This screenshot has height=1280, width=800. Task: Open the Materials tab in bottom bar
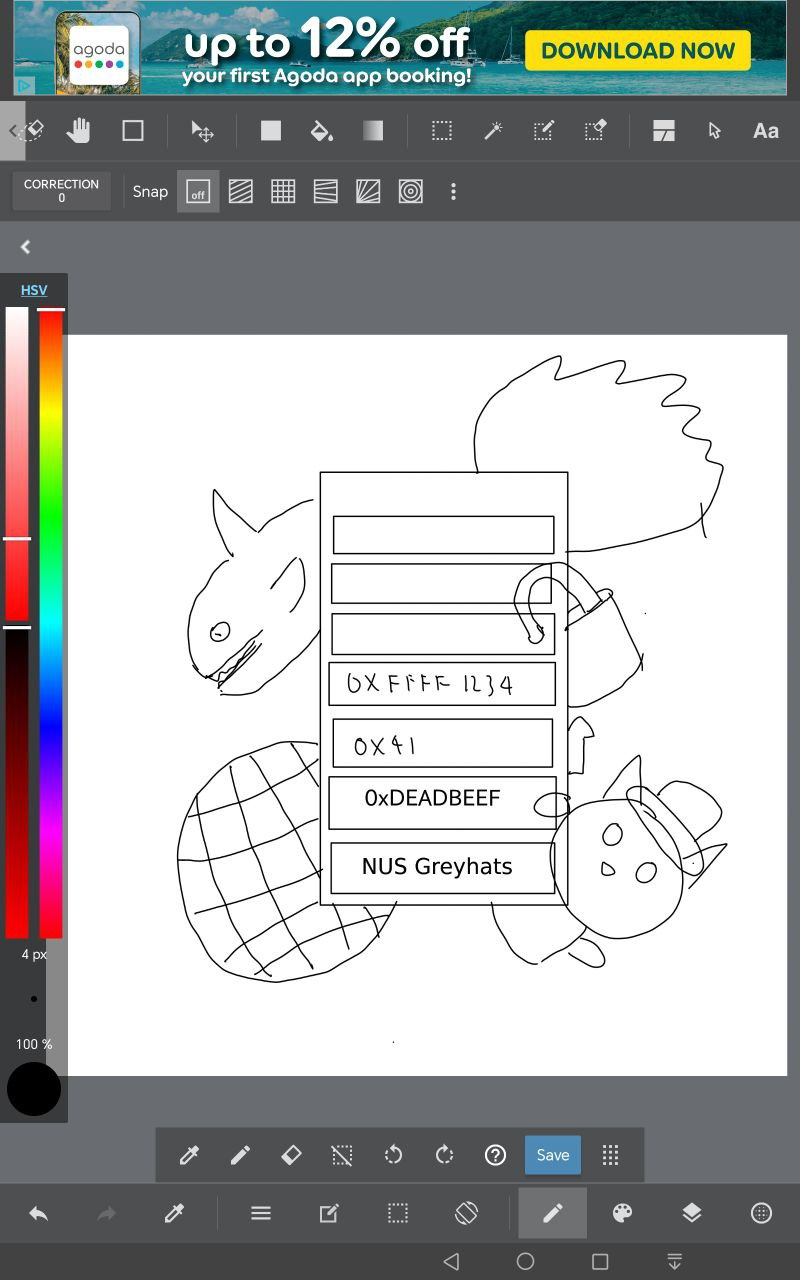click(761, 1213)
